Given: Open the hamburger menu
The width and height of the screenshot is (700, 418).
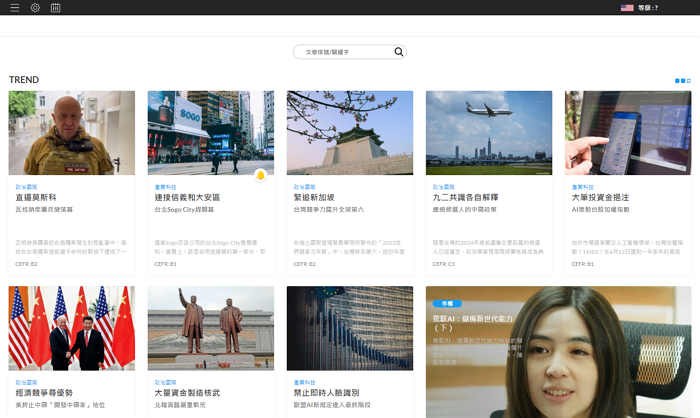Looking at the screenshot, I should pos(14,8).
